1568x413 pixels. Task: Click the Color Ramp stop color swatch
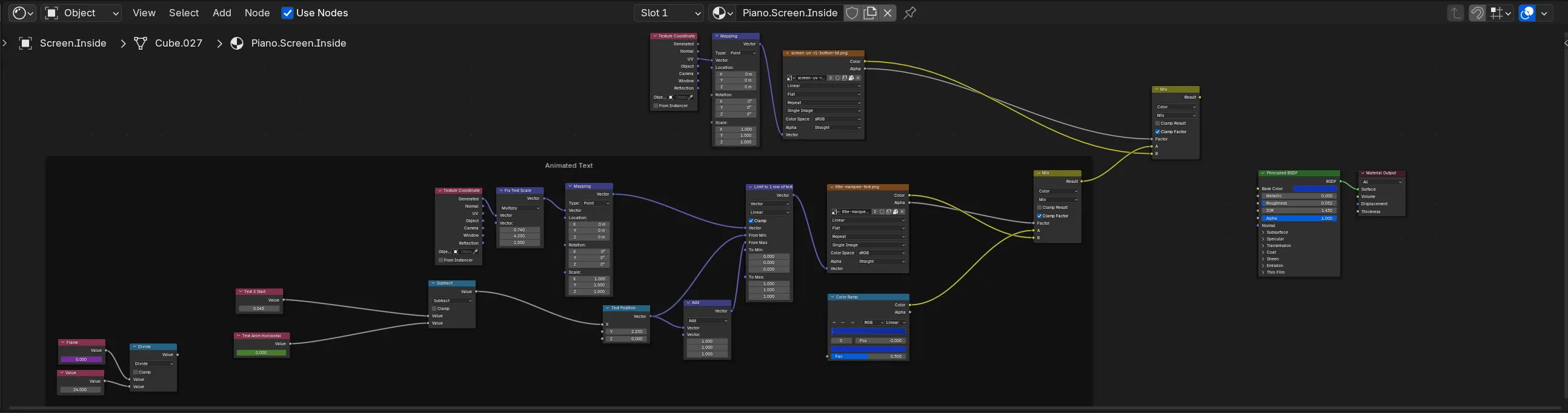[x=868, y=349]
